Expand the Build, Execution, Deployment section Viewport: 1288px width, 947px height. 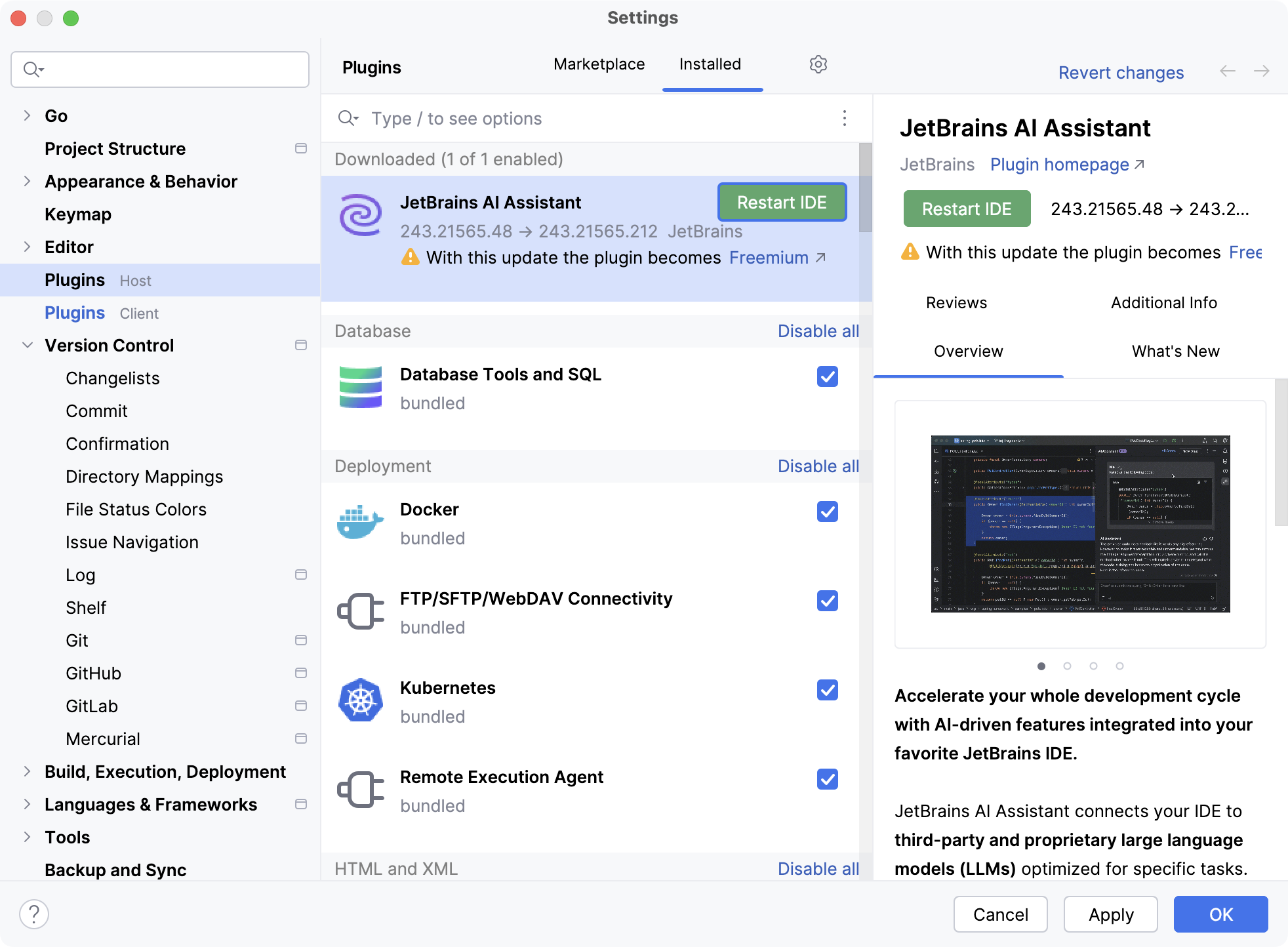26,772
